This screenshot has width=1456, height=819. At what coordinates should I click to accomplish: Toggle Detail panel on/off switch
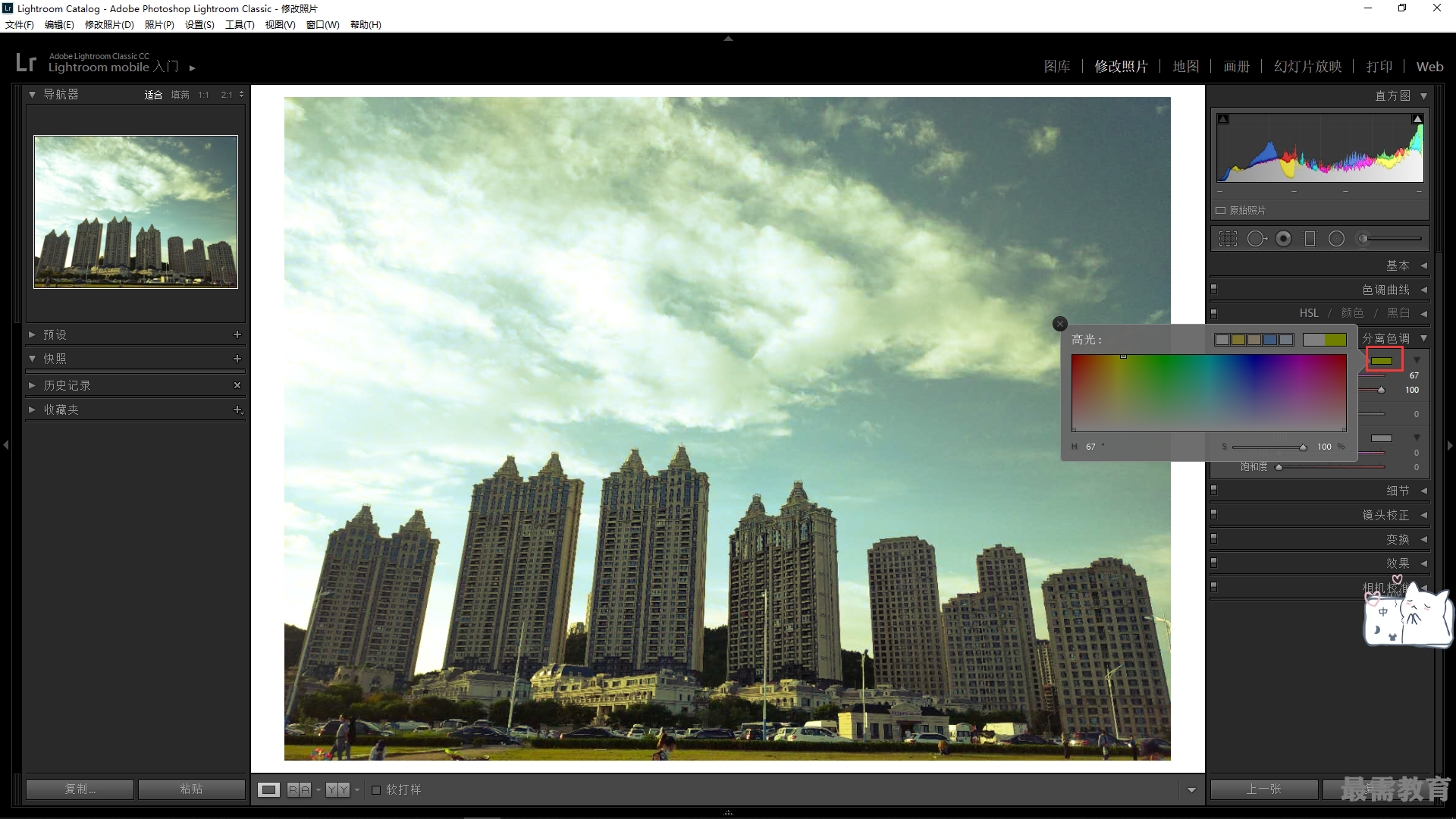[1214, 491]
